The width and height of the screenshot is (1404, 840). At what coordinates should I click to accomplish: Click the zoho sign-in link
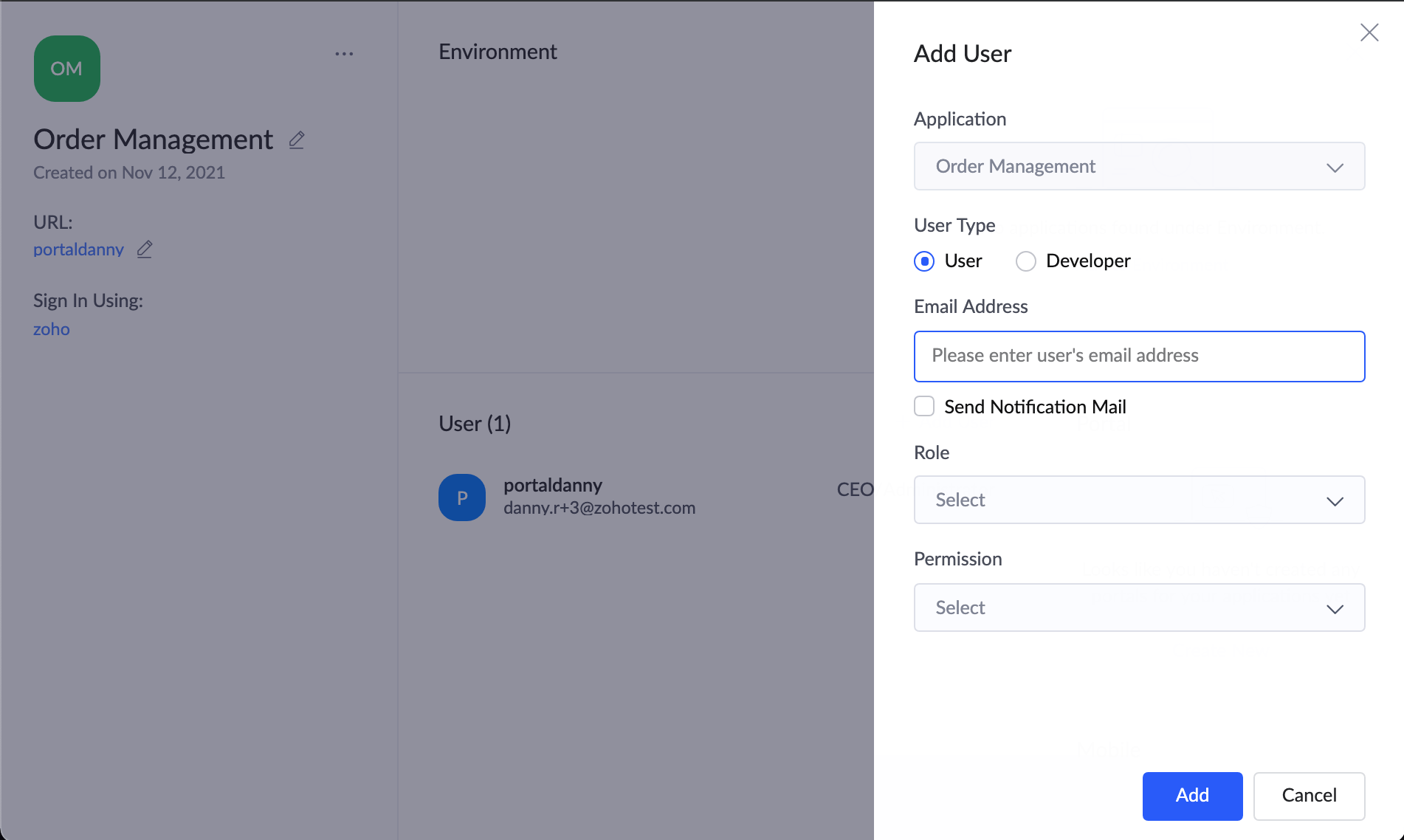[x=52, y=329]
